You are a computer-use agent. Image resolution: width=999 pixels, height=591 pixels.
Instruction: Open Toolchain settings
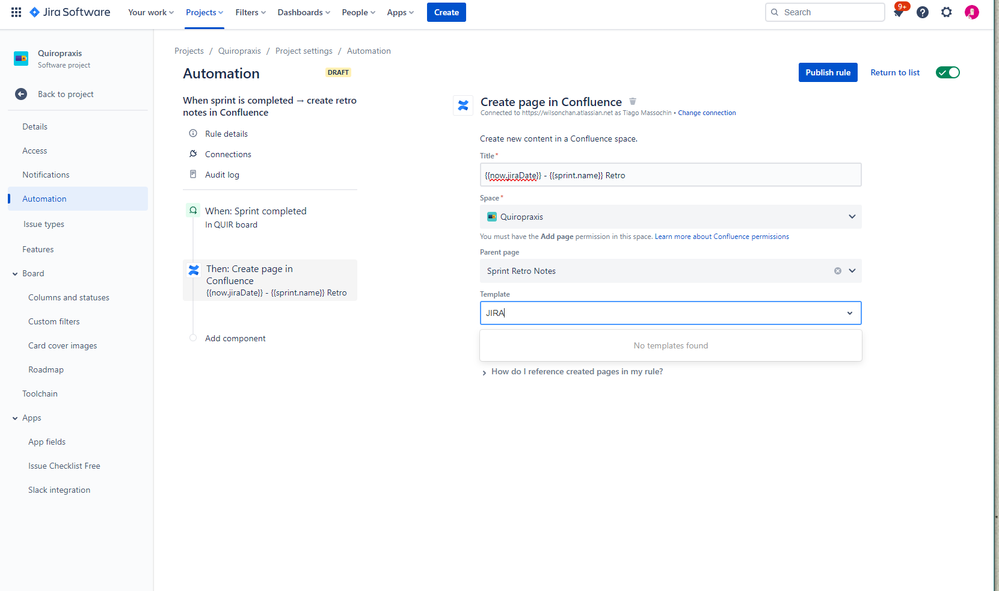pyautogui.click(x=40, y=394)
